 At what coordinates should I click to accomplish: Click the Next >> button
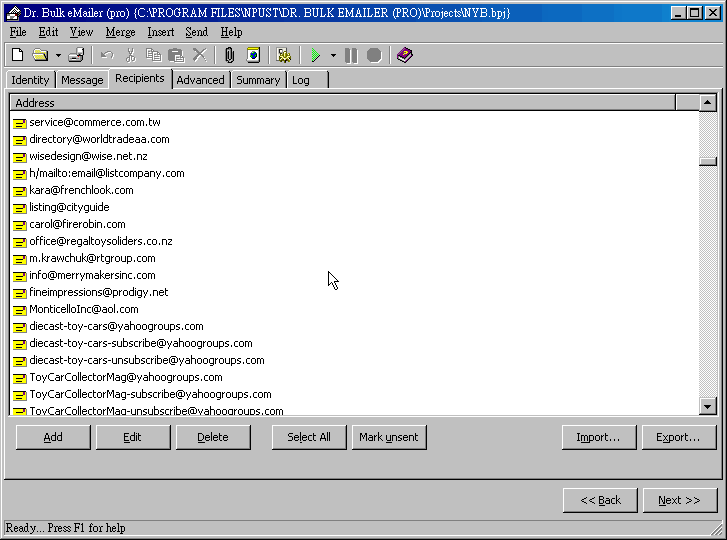click(680, 500)
